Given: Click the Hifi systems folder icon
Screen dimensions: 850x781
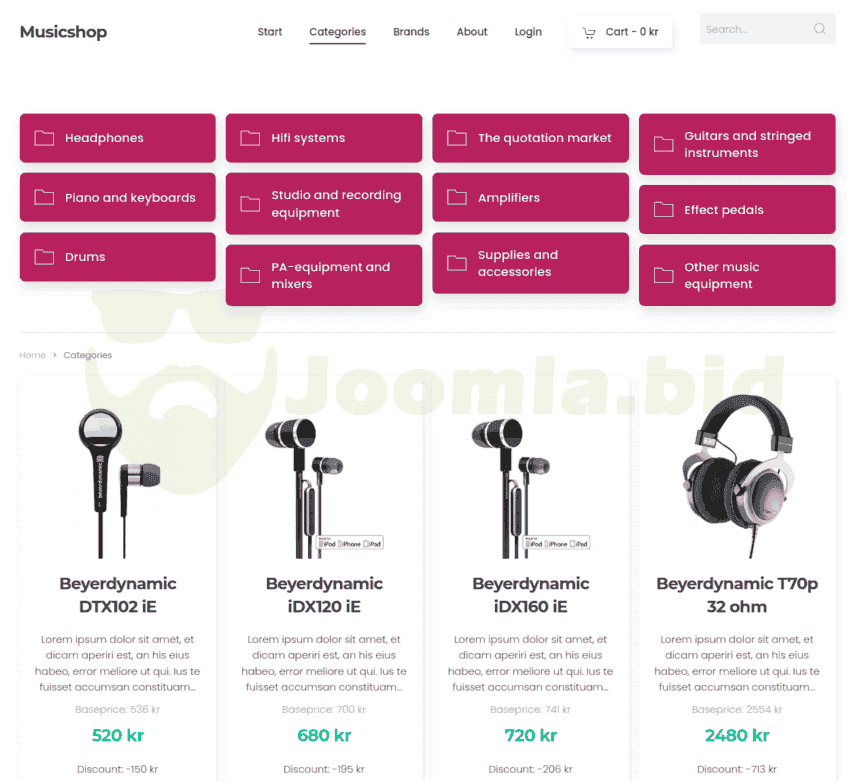Looking at the screenshot, I should pyautogui.click(x=250, y=138).
